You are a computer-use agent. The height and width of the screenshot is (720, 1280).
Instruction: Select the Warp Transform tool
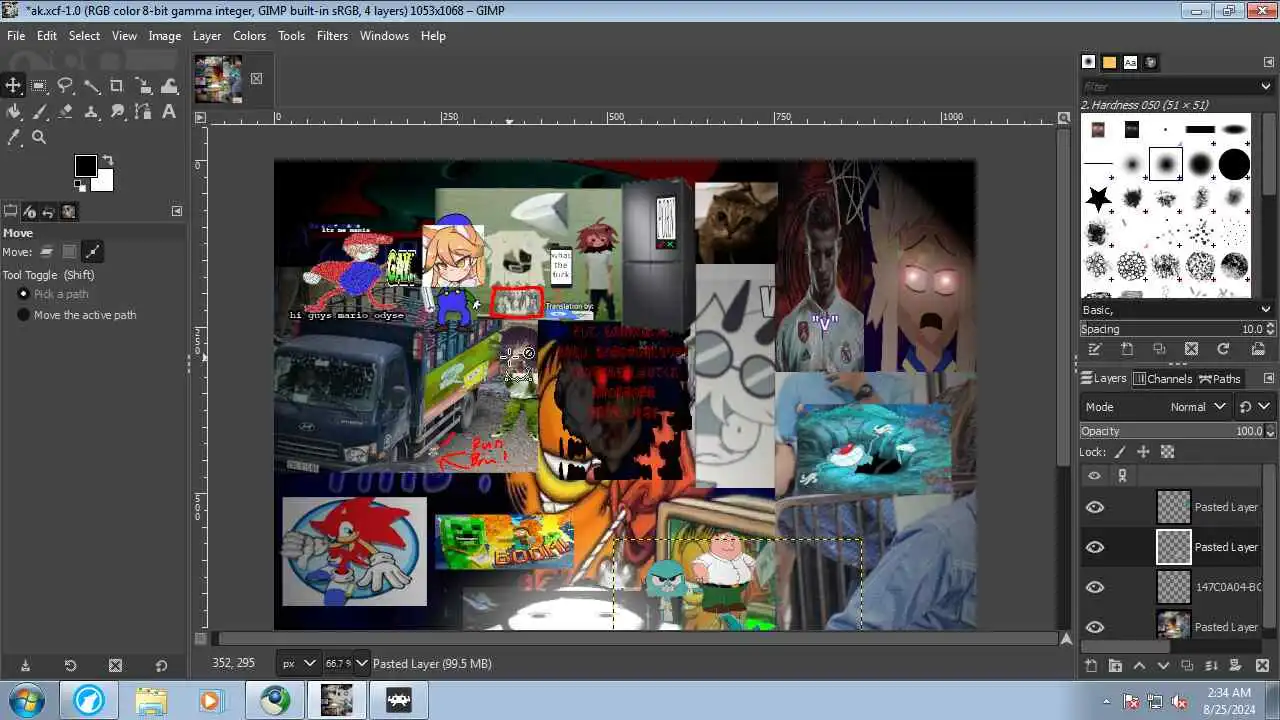point(169,86)
